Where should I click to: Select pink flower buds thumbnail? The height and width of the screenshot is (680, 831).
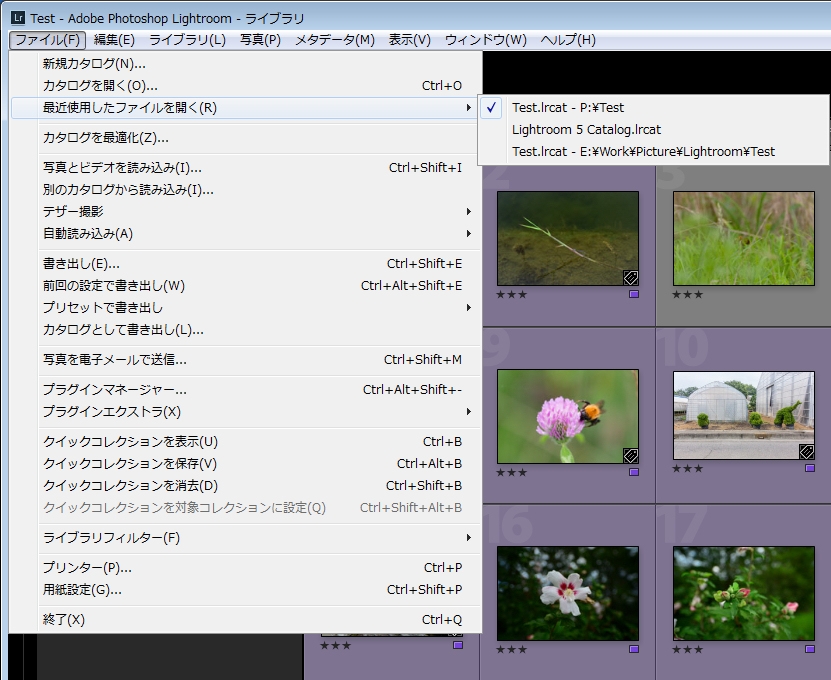pos(744,594)
